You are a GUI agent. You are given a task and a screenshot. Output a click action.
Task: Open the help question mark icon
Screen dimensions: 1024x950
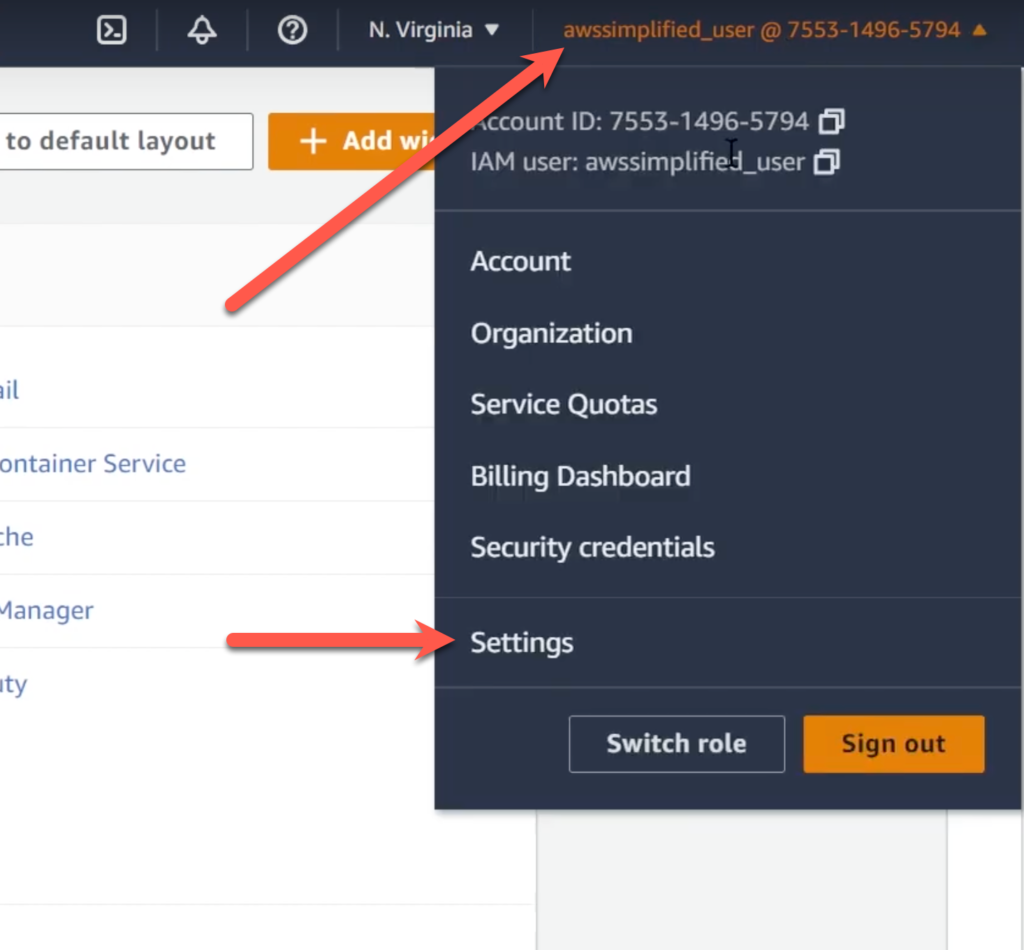point(292,30)
